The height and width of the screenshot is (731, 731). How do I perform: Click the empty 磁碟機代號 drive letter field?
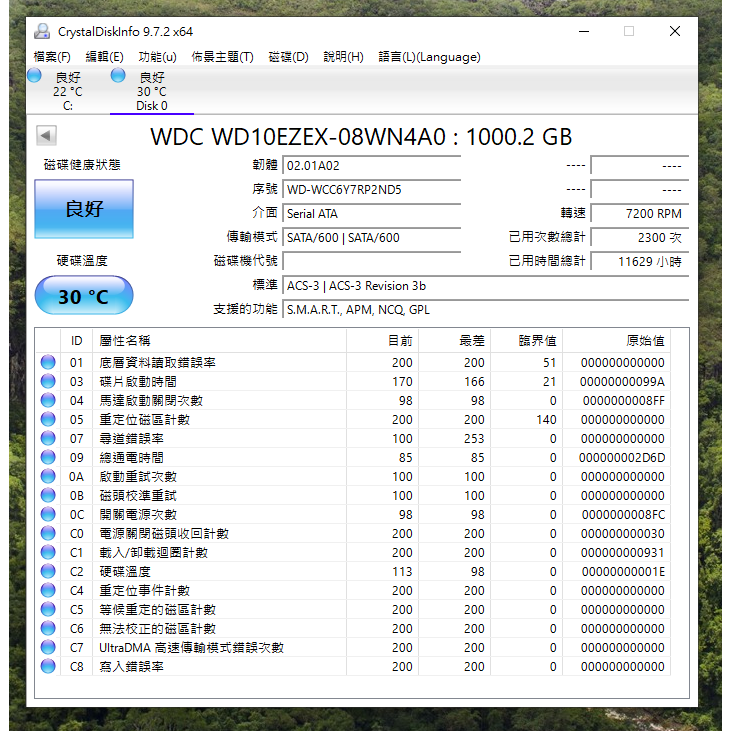tap(372, 262)
